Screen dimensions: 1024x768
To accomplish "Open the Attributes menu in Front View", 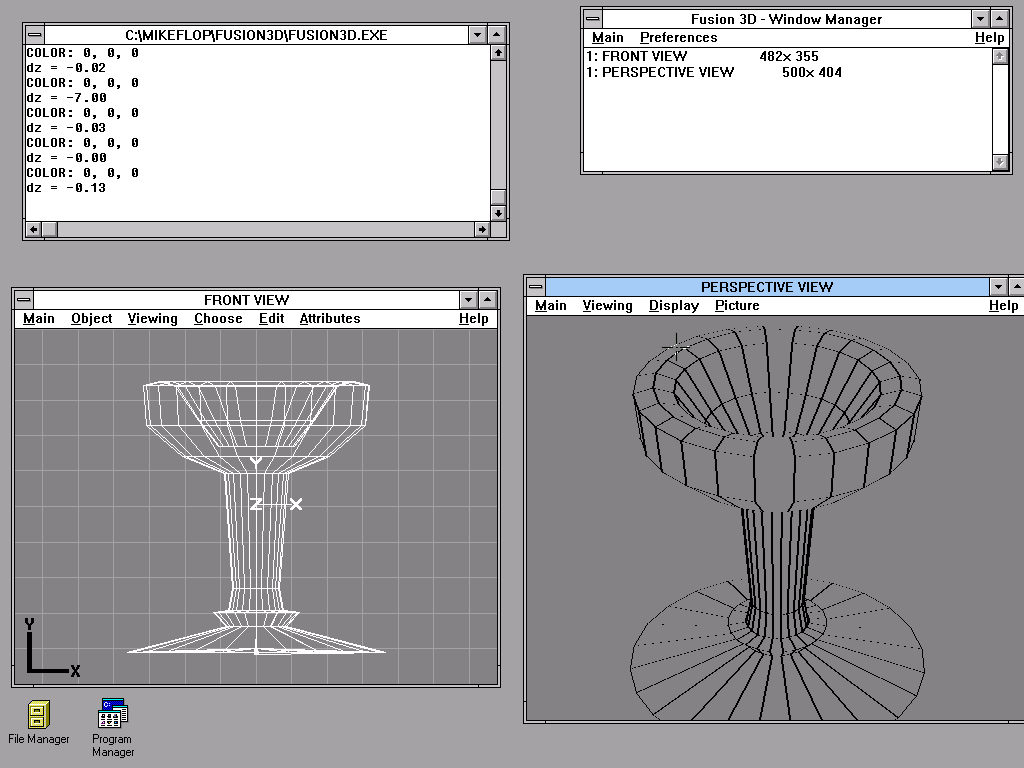I will 330,319.
